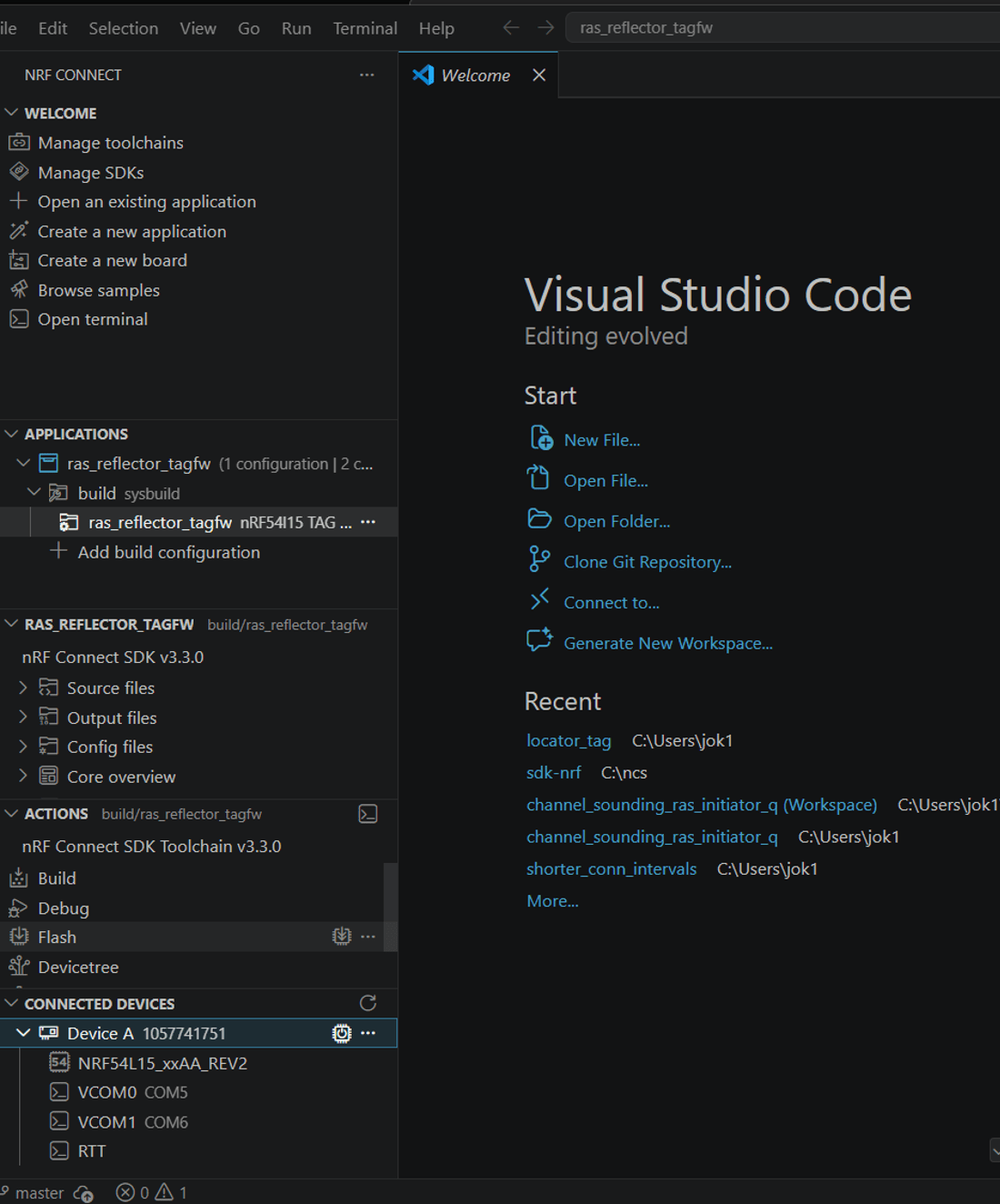Connect to VCOM0 COM5 port
1000x1204 pixels.
coord(133,1092)
